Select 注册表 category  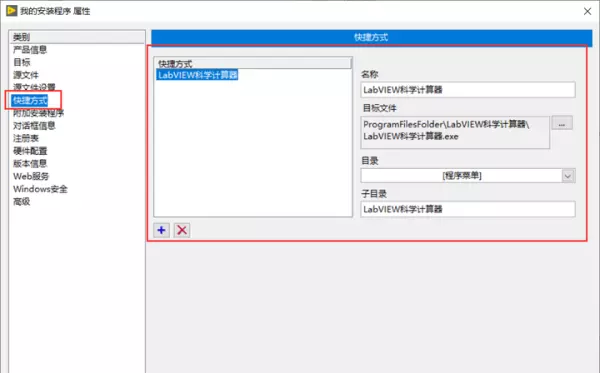click(x=26, y=138)
